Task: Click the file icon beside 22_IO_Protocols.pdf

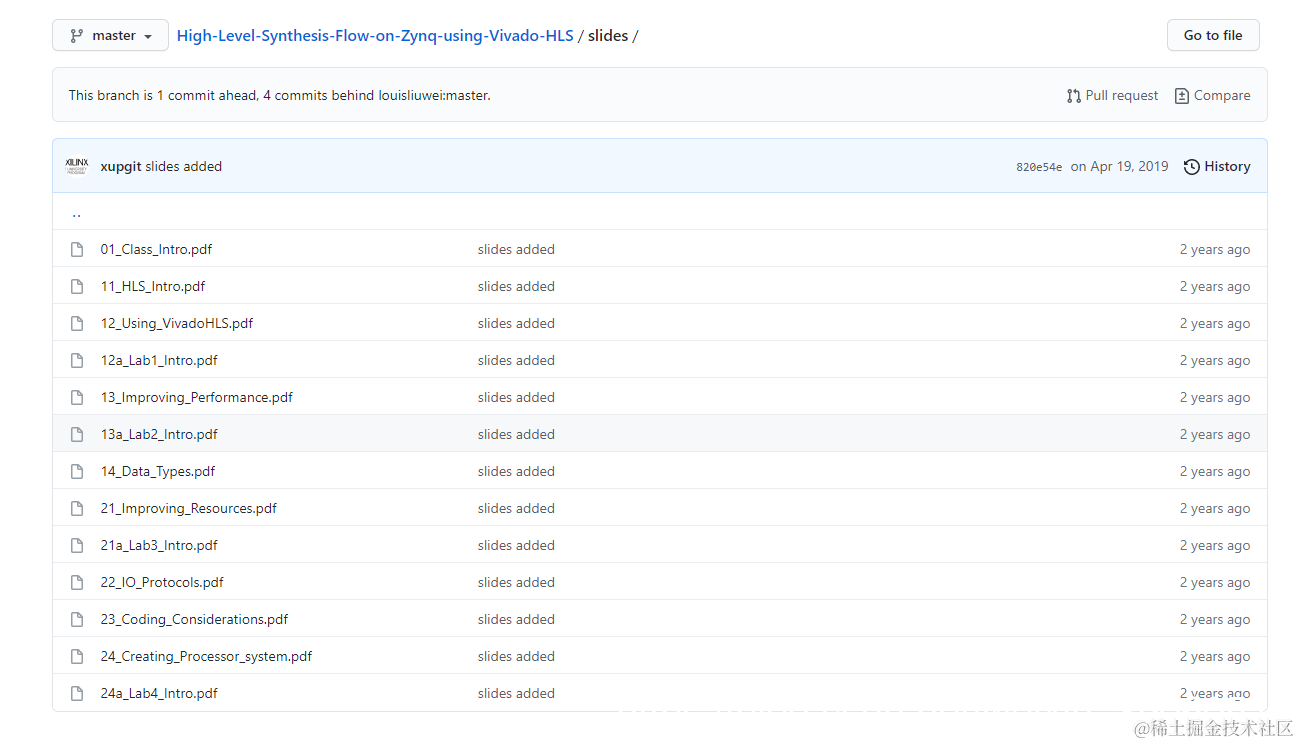Action: [x=77, y=582]
